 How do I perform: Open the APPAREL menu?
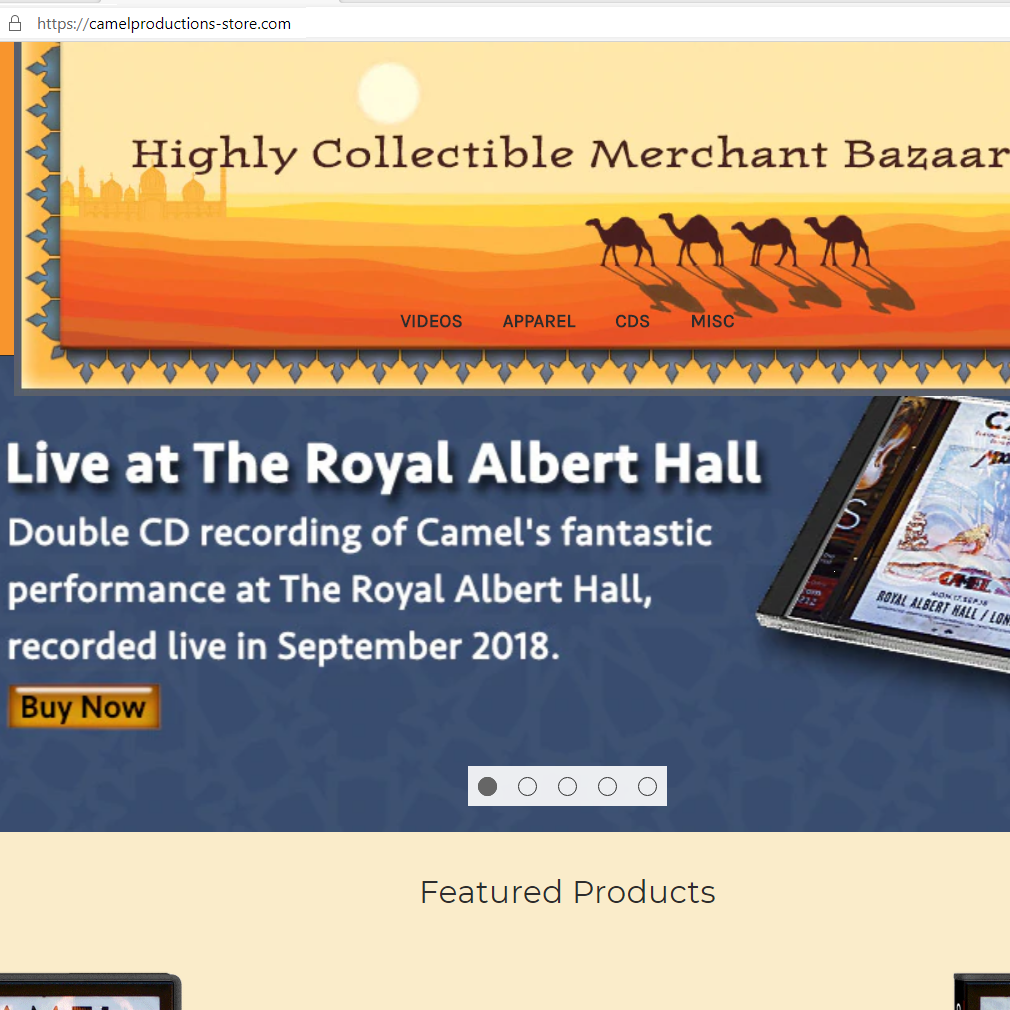coord(538,321)
